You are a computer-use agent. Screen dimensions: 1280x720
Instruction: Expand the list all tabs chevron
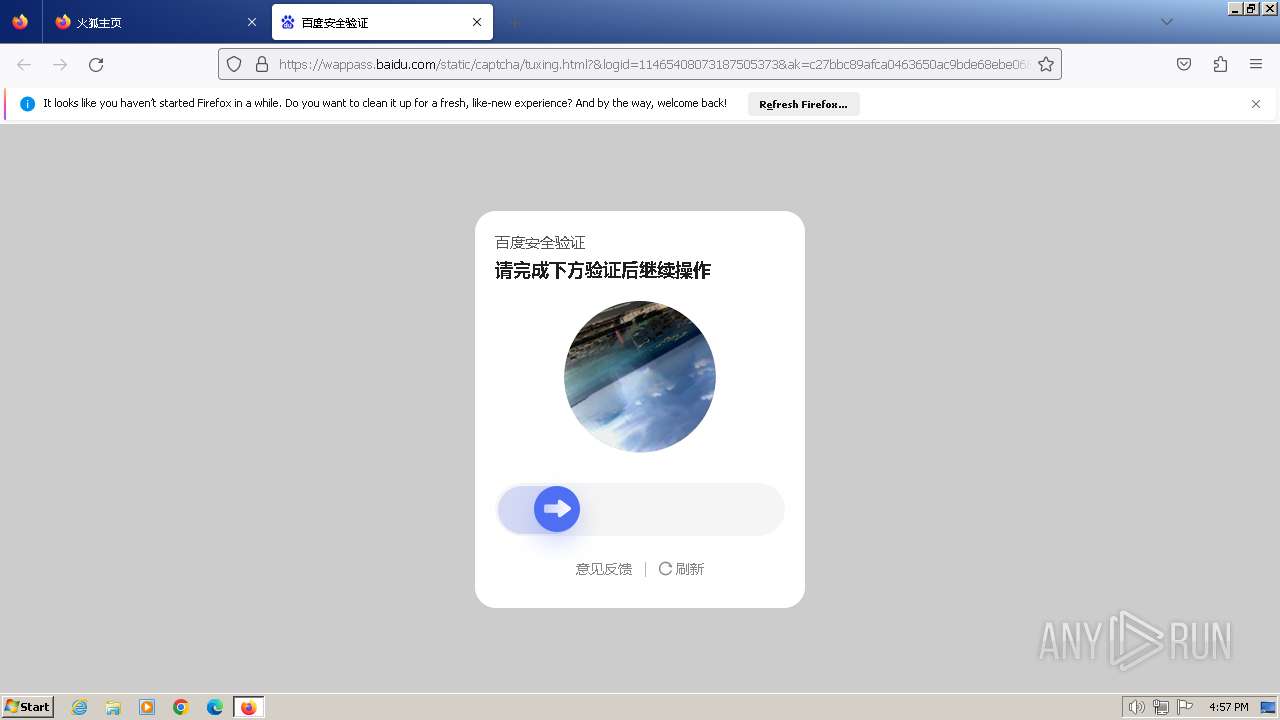tap(1166, 22)
